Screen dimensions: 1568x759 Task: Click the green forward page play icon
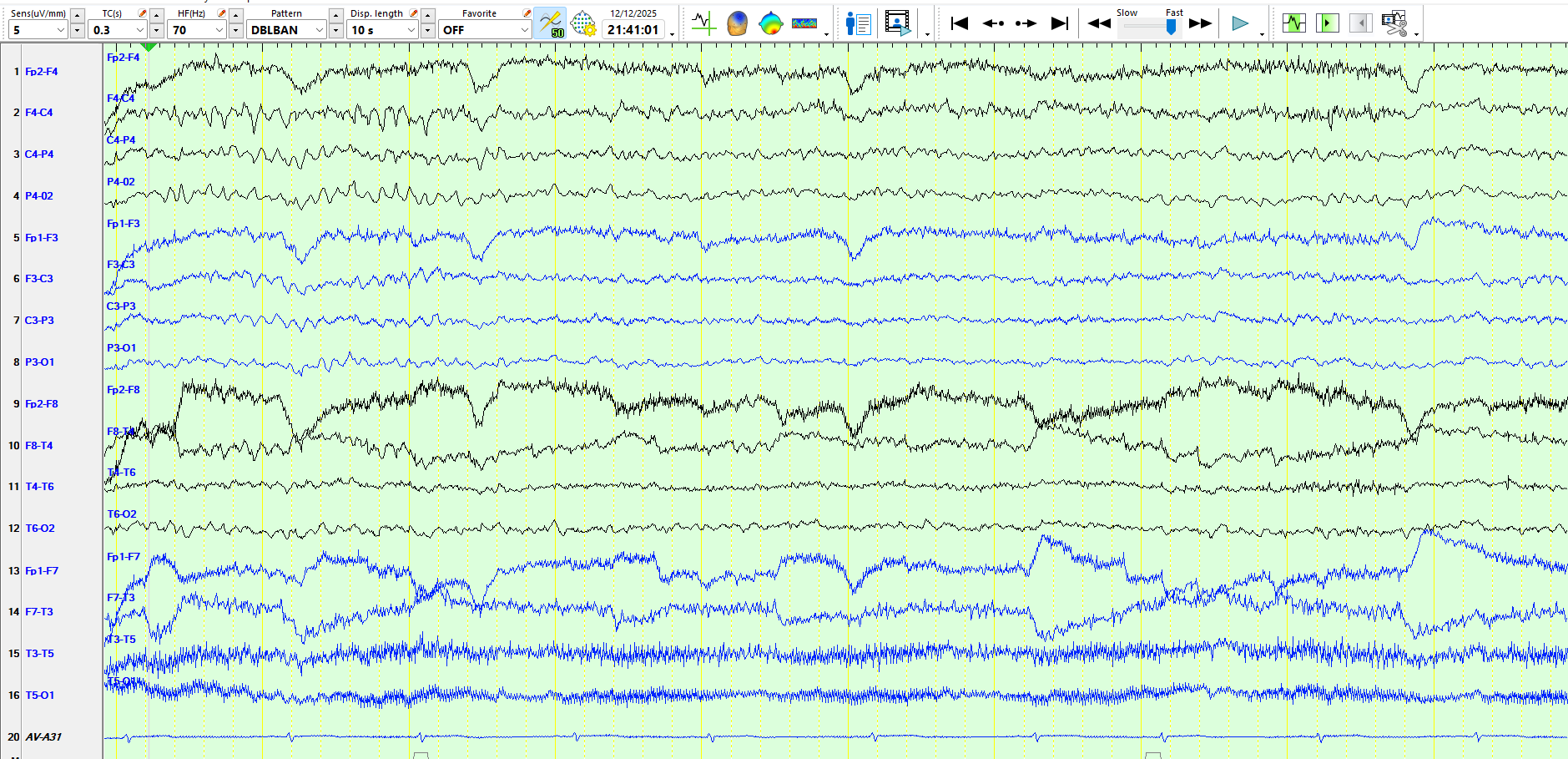pyautogui.click(x=1327, y=23)
